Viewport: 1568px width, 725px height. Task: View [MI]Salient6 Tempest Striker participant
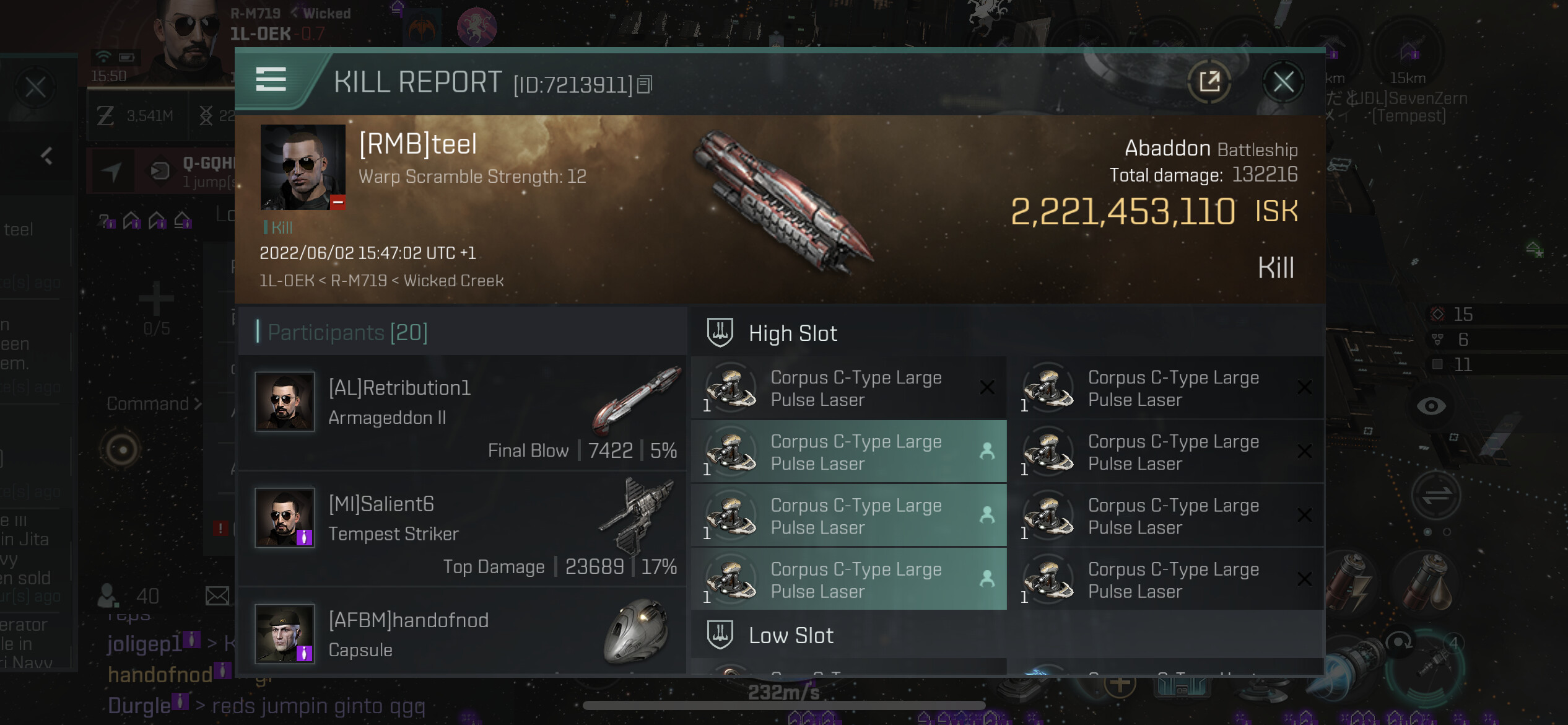(x=462, y=529)
